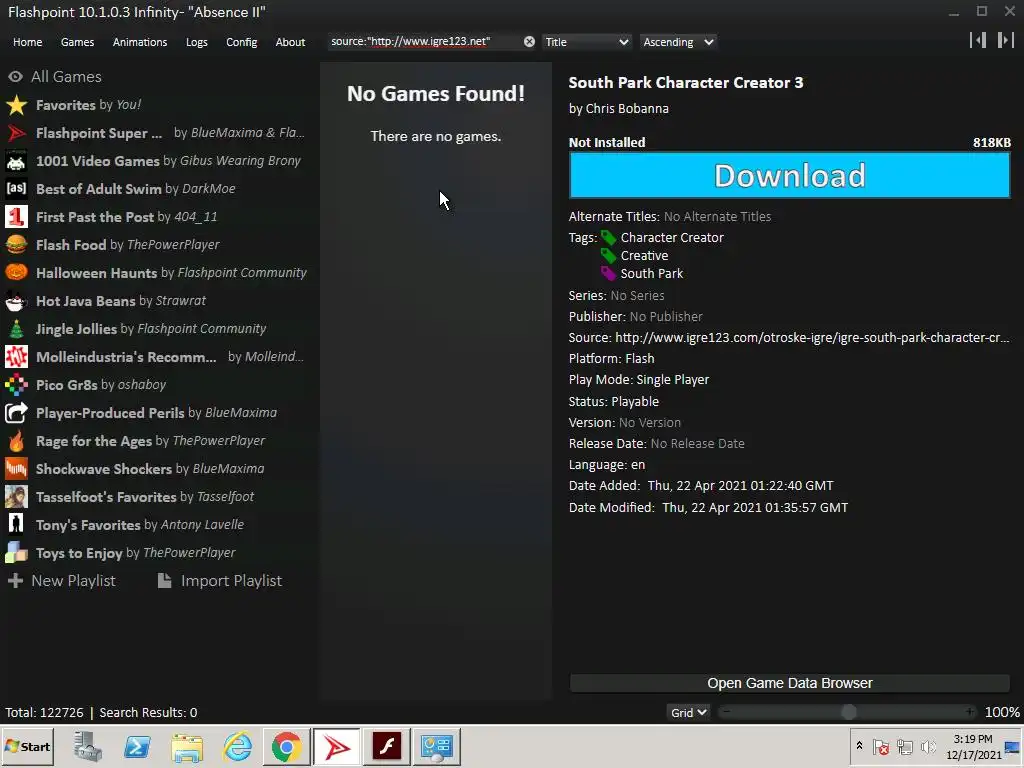Open the Logs tab
This screenshot has height=768, width=1024.
pyautogui.click(x=197, y=42)
